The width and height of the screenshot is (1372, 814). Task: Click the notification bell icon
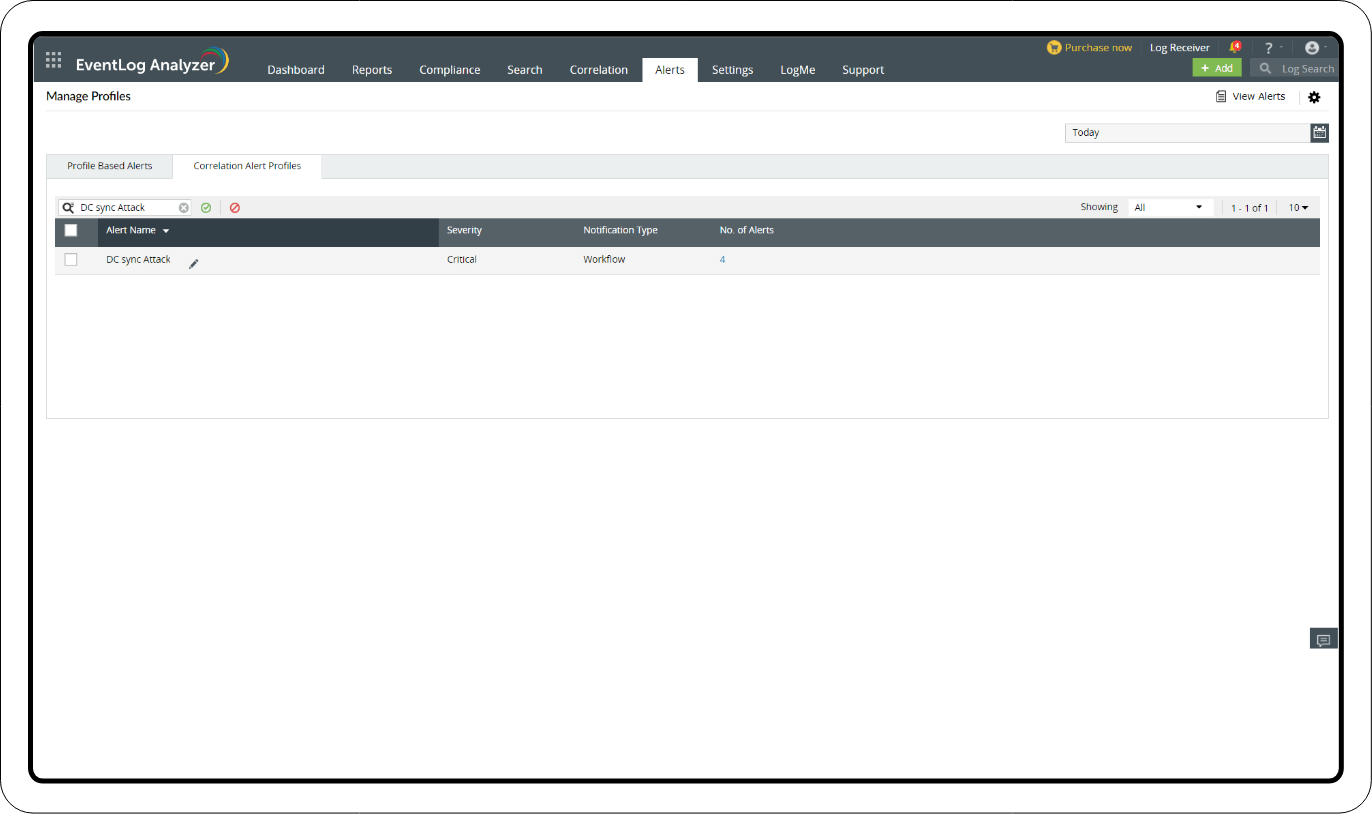tap(1235, 46)
